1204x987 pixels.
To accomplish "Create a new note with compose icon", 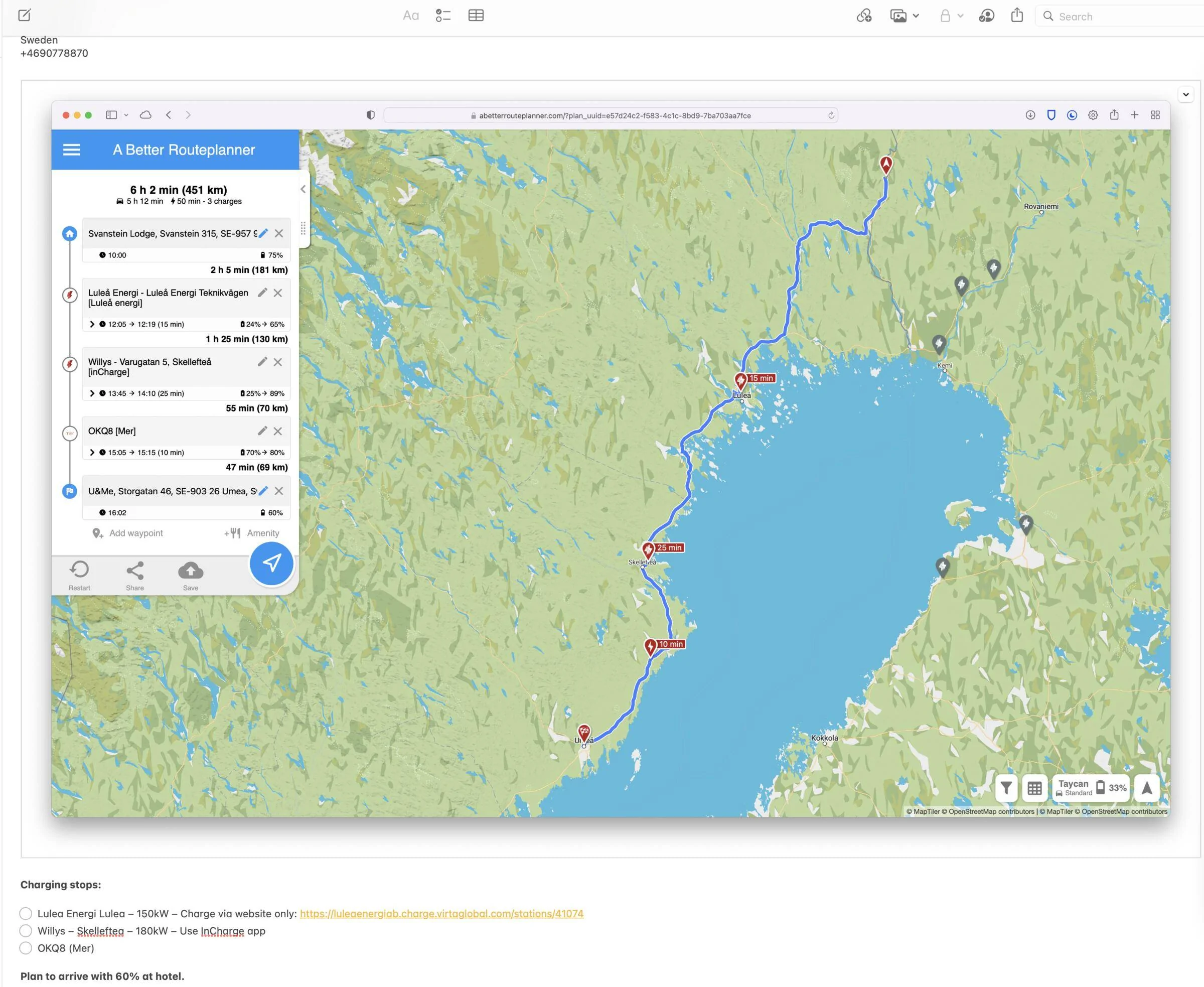I will [x=25, y=16].
